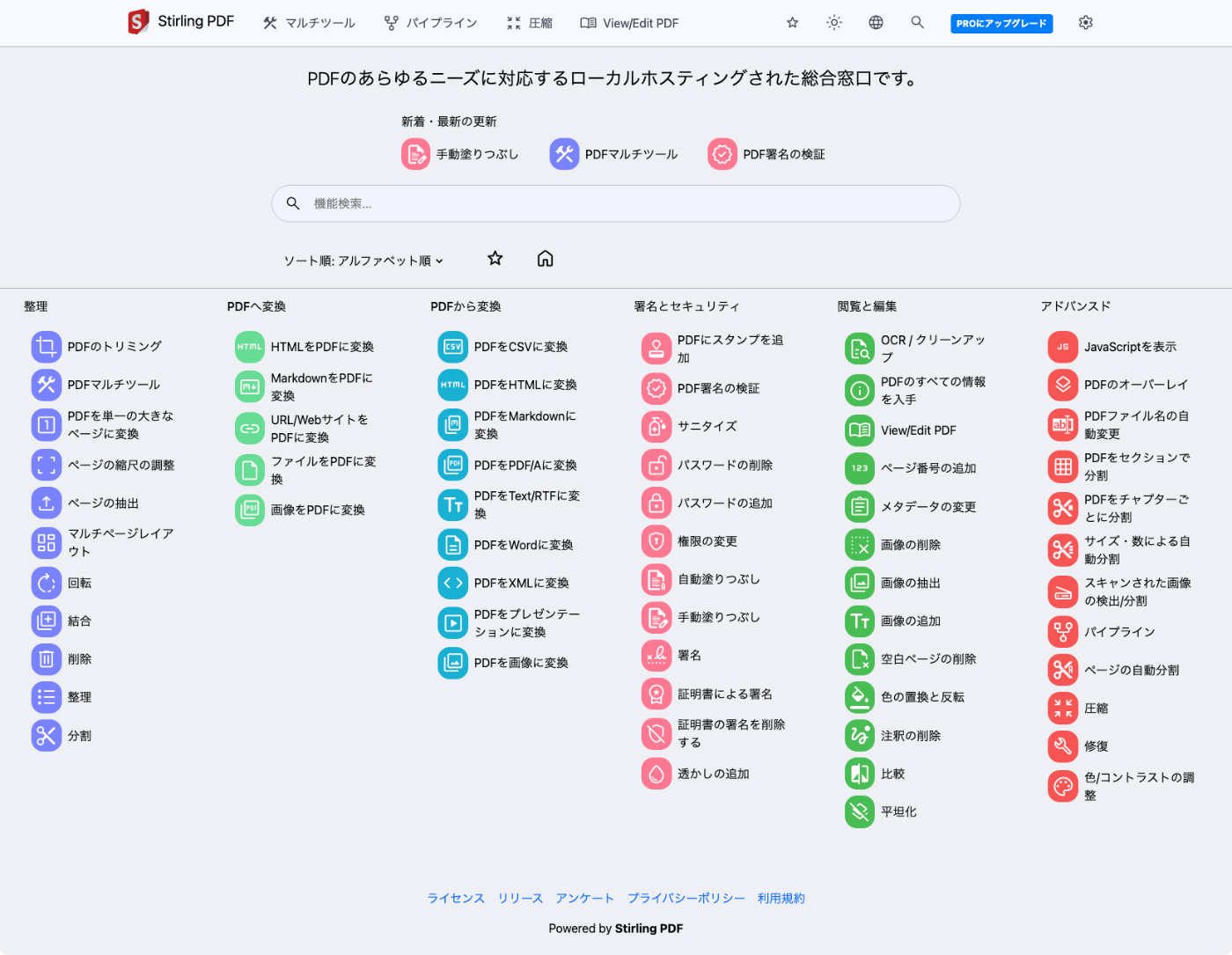Viewport: 1232px width, 955px height.
Task: Open the PDFのトリミング crop tool icon
Action: 47,347
